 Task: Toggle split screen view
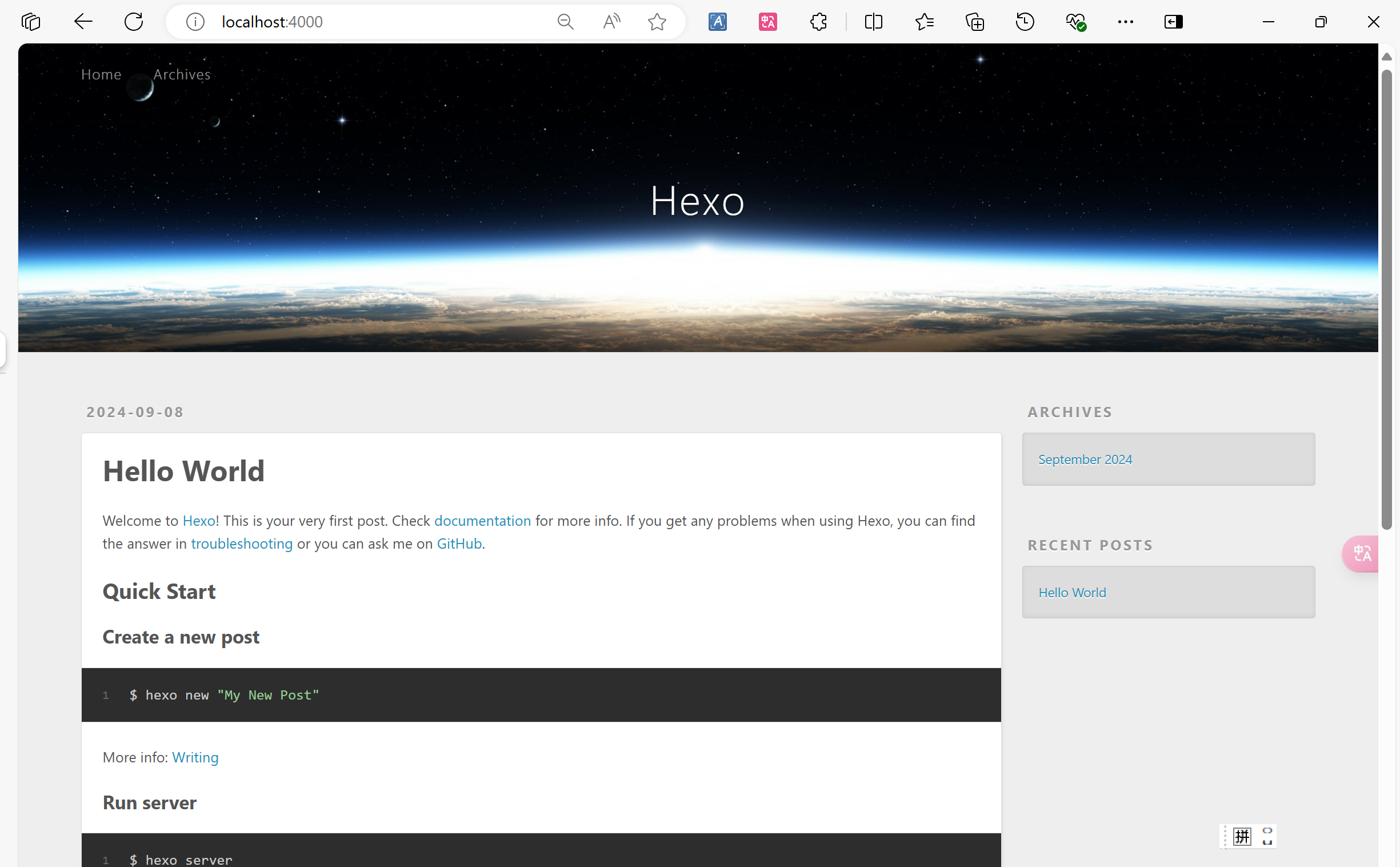873,22
